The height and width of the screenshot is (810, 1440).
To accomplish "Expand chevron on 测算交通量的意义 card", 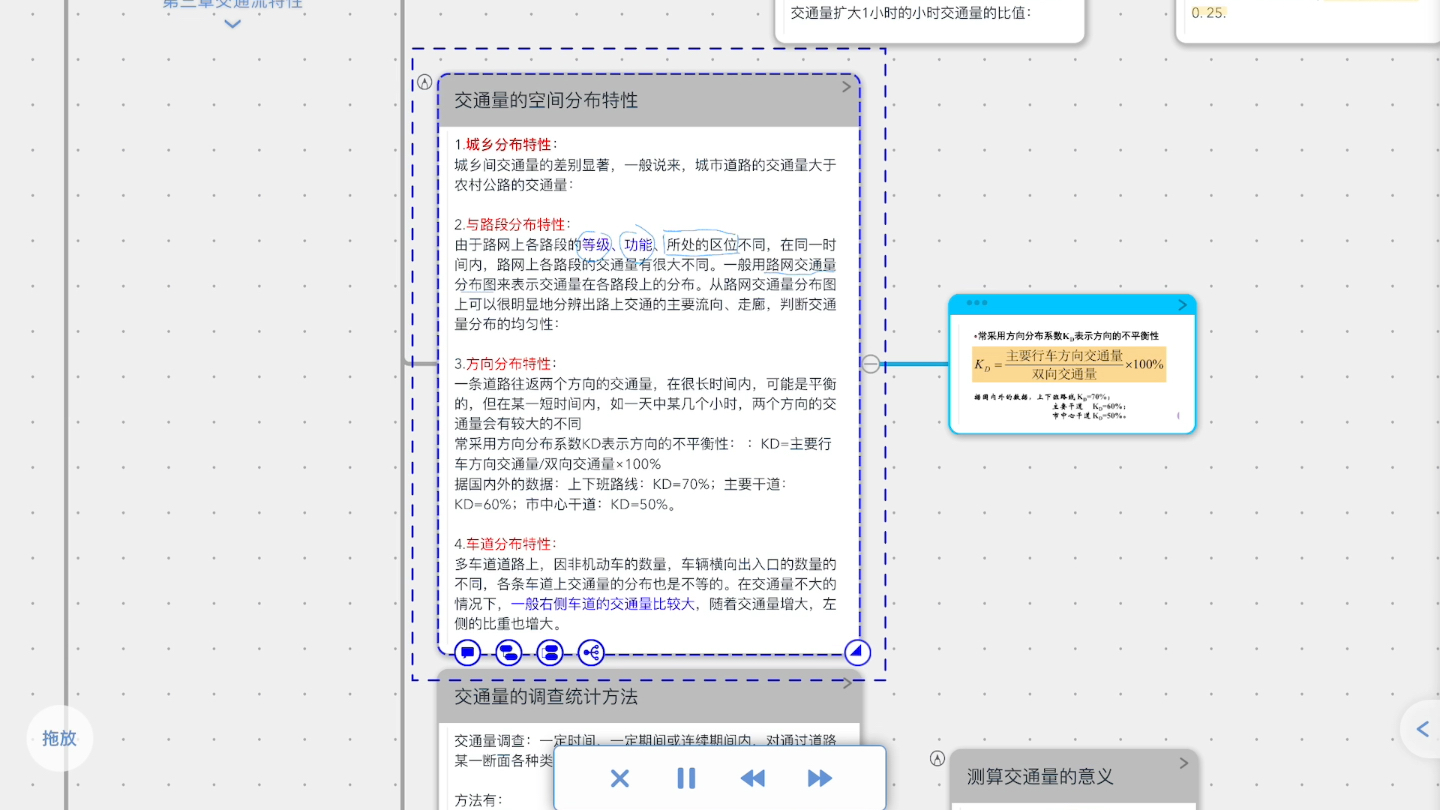I will click(x=1184, y=763).
